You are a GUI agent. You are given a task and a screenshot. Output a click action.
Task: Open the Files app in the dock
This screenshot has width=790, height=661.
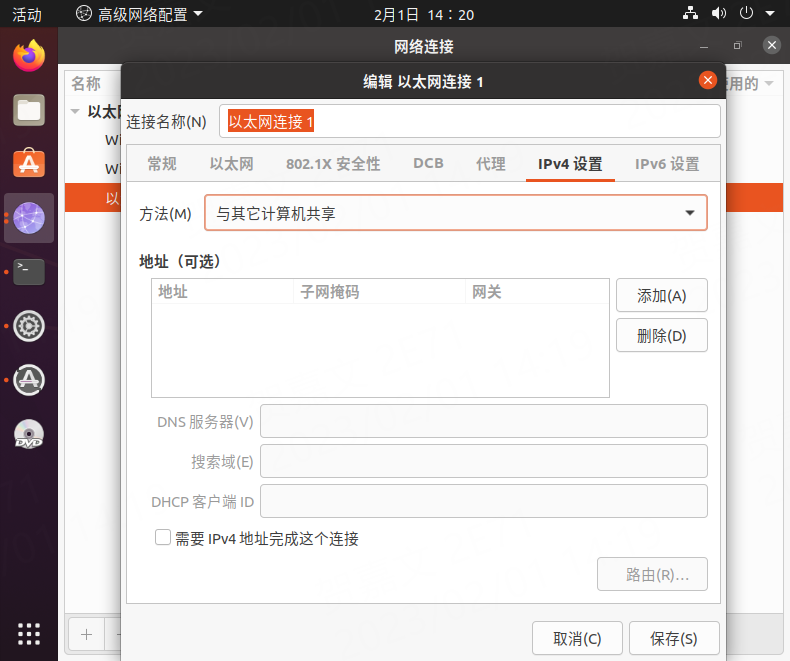(29, 110)
